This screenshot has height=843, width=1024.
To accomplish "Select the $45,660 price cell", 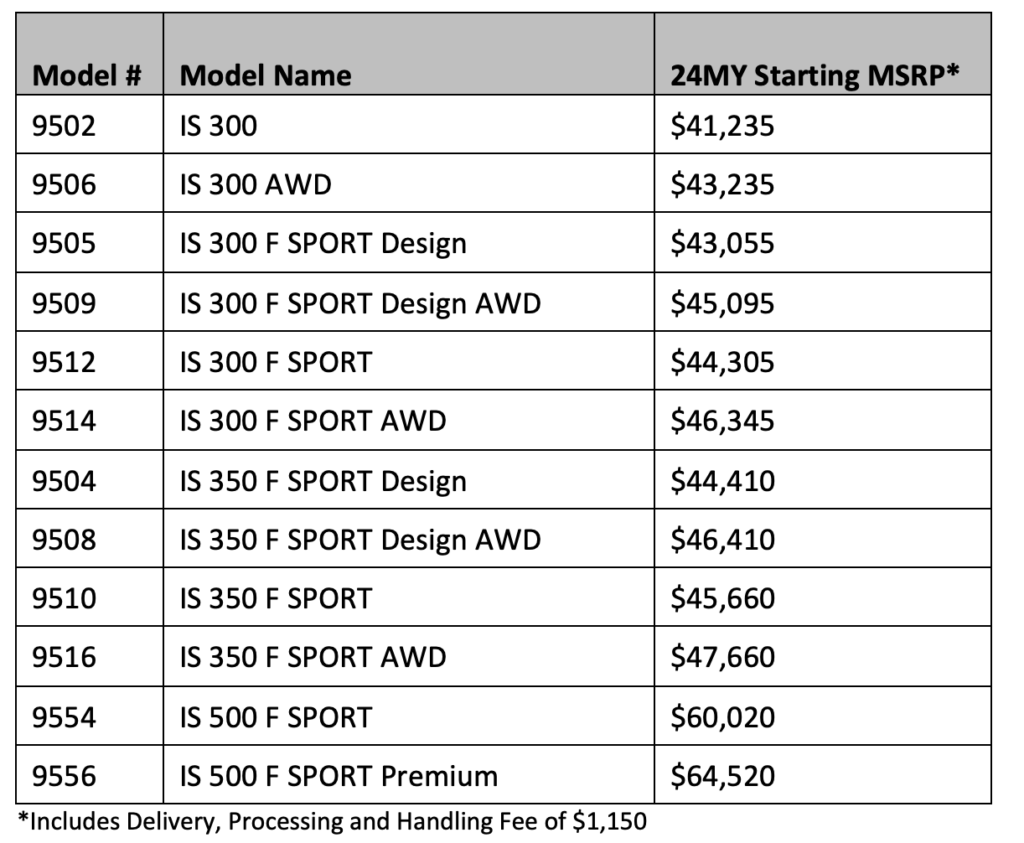I will [x=722, y=599].
